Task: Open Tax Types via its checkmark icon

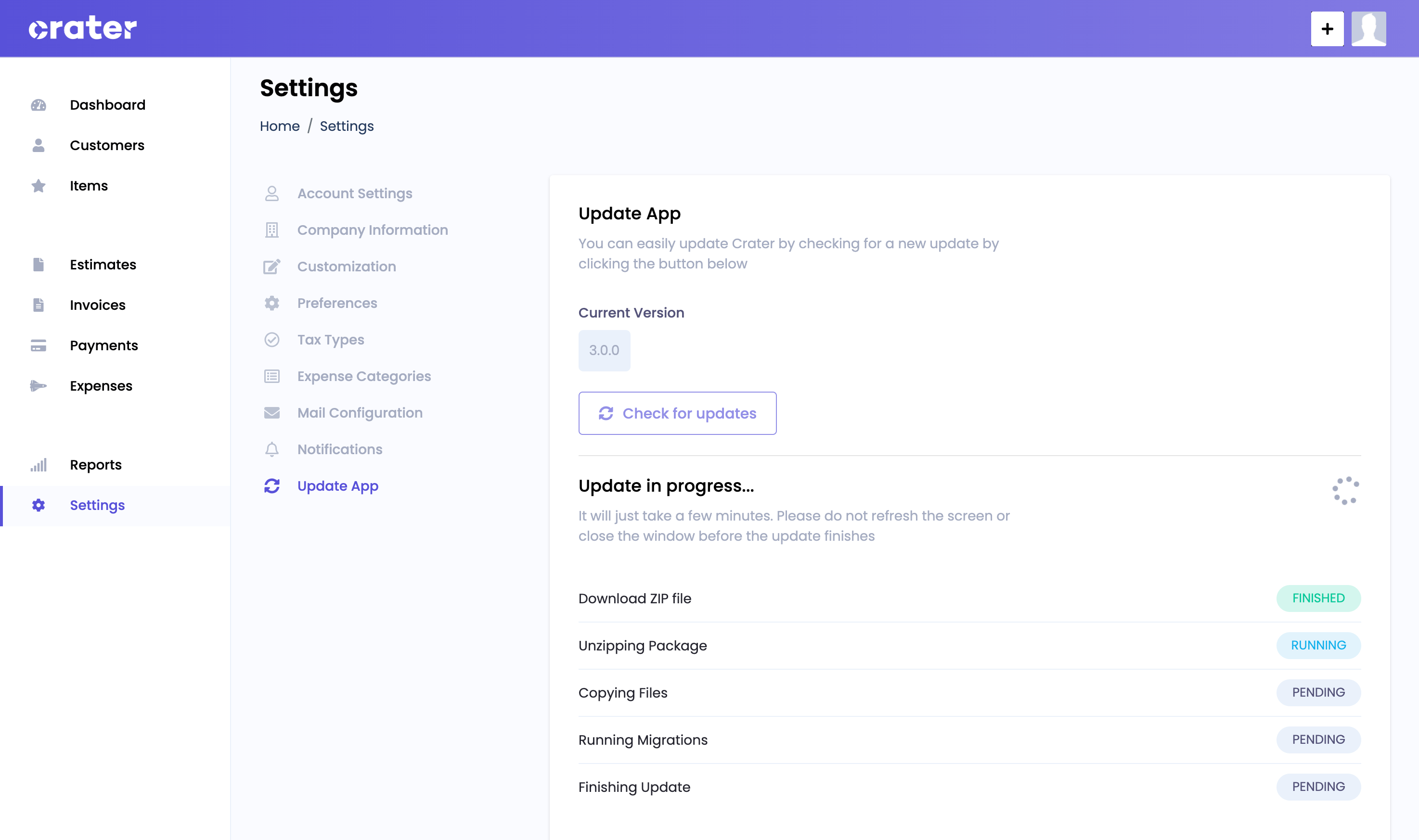Action: [272, 340]
